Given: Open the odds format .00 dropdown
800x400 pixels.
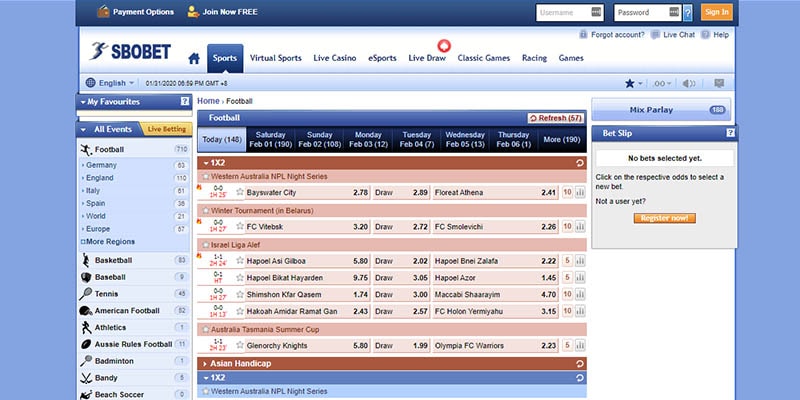Looking at the screenshot, I should (x=662, y=83).
